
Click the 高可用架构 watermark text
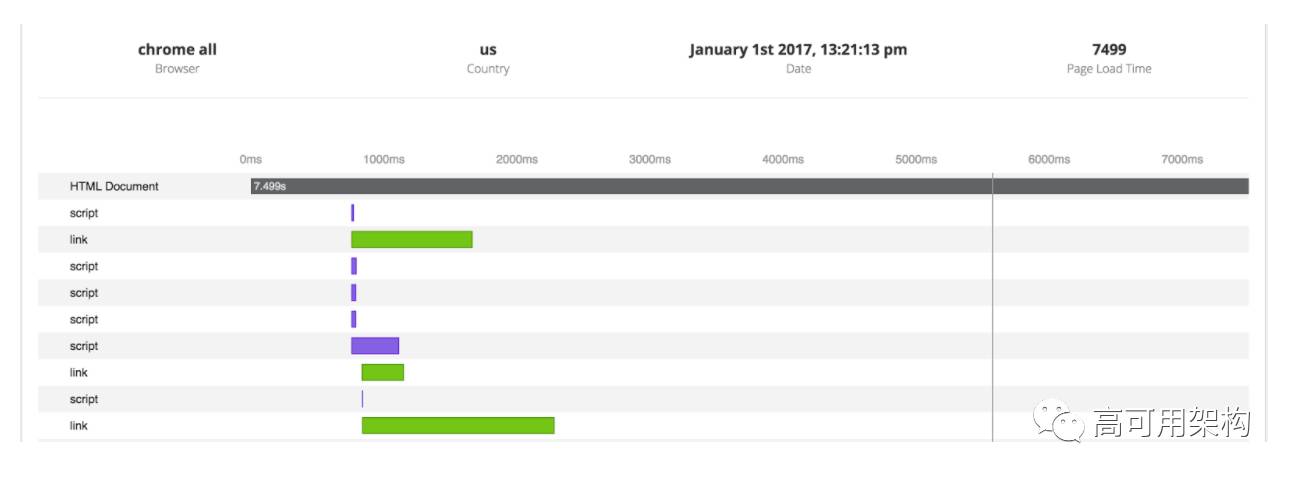click(1171, 423)
